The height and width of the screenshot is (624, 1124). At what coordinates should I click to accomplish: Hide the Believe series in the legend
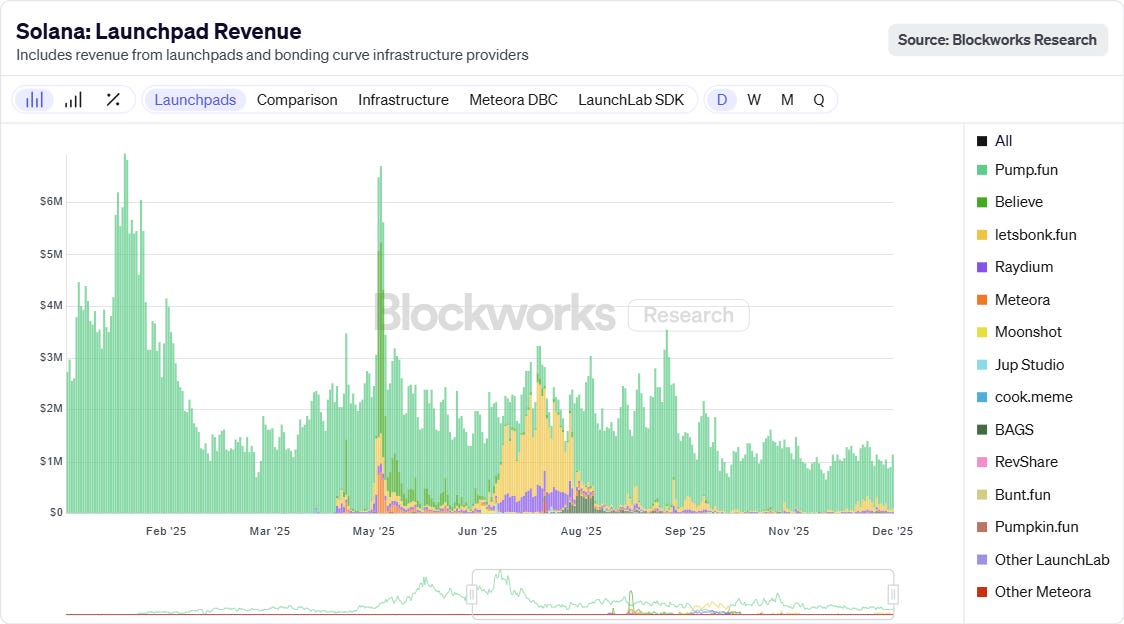tap(1018, 202)
